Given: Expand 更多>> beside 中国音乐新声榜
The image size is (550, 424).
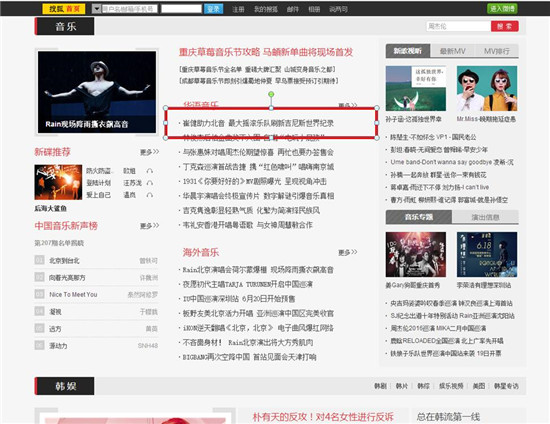Looking at the screenshot, I should pos(150,226).
